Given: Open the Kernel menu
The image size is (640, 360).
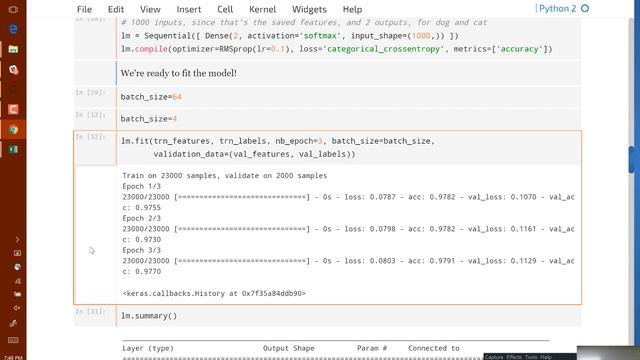Looking at the screenshot, I should [262, 9].
